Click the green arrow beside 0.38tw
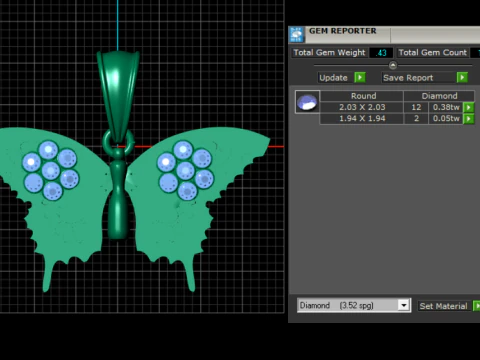The width and height of the screenshot is (480, 360). 469,107
